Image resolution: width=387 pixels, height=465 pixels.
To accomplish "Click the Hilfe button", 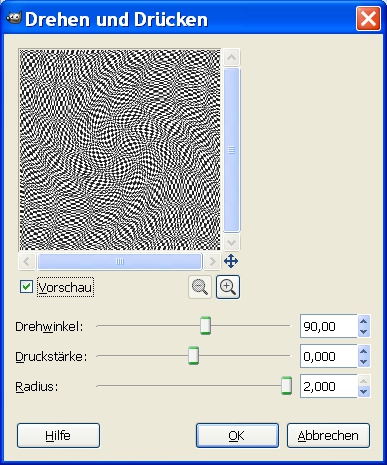I will click(x=58, y=436).
